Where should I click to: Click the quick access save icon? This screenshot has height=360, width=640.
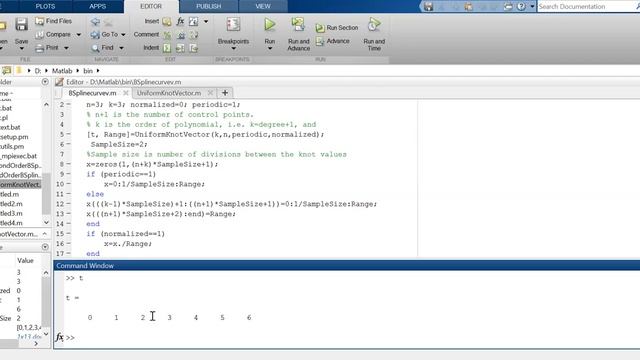[428, 7]
